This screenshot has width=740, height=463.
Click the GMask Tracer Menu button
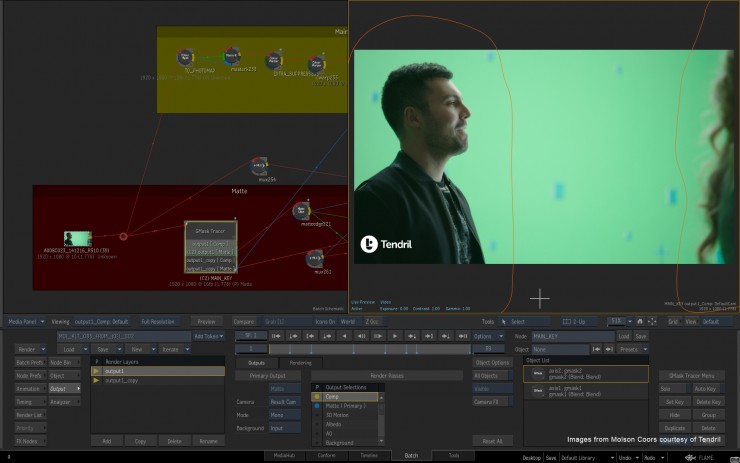click(689, 375)
